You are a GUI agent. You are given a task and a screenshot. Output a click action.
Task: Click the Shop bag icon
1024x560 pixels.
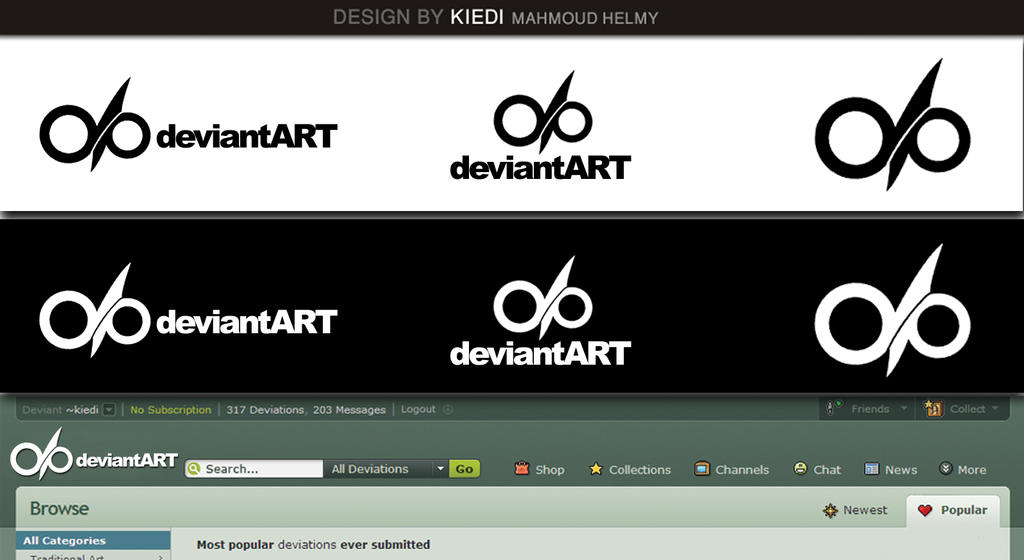point(521,468)
